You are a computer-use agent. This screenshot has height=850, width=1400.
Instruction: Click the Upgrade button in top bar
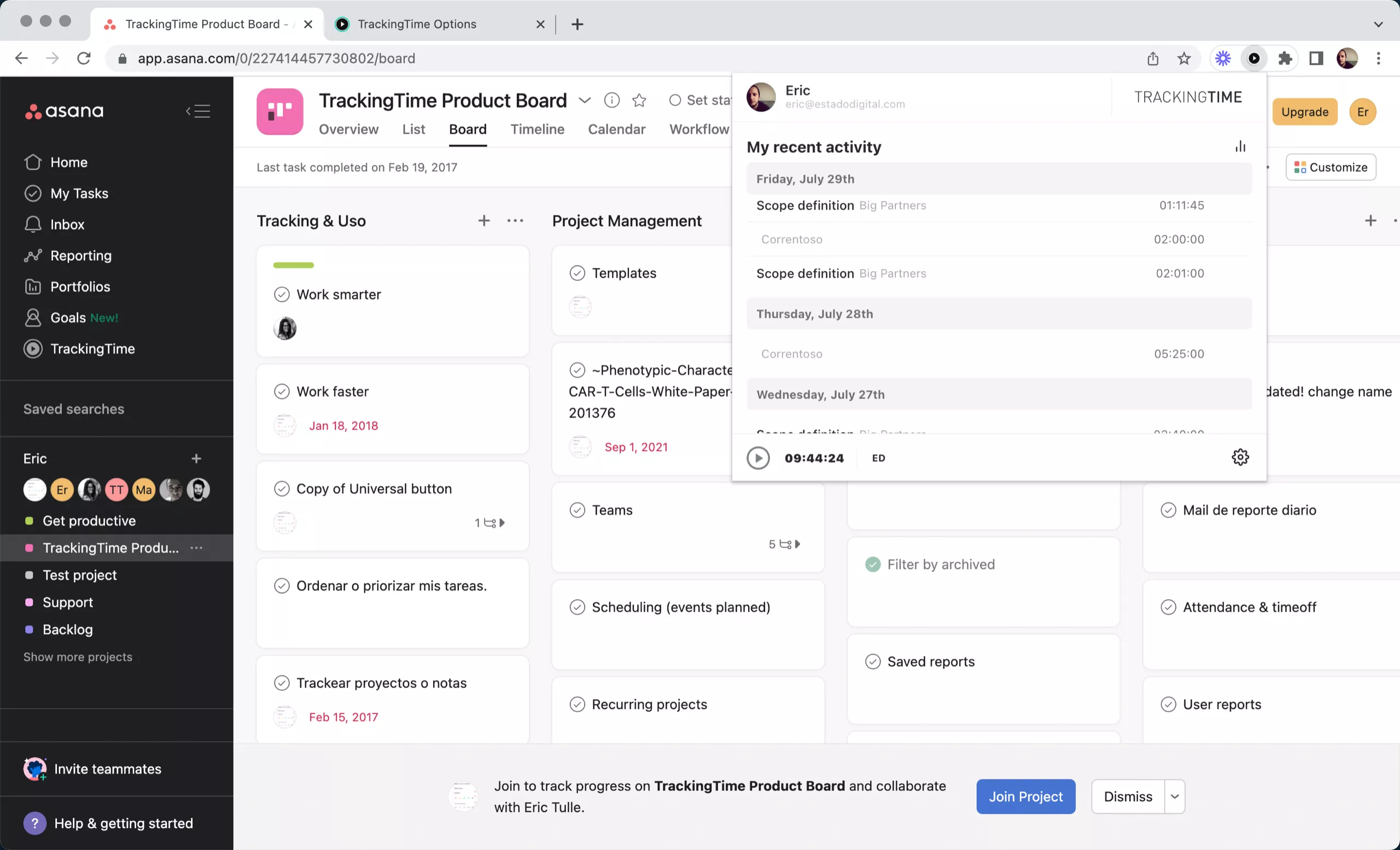pos(1305,111)
